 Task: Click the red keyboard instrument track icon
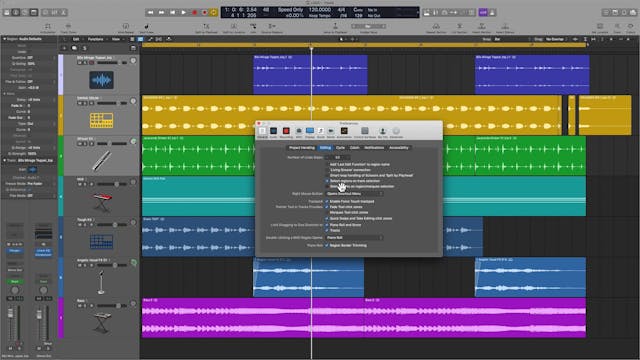pyautogui.click(x=102, y=202)
